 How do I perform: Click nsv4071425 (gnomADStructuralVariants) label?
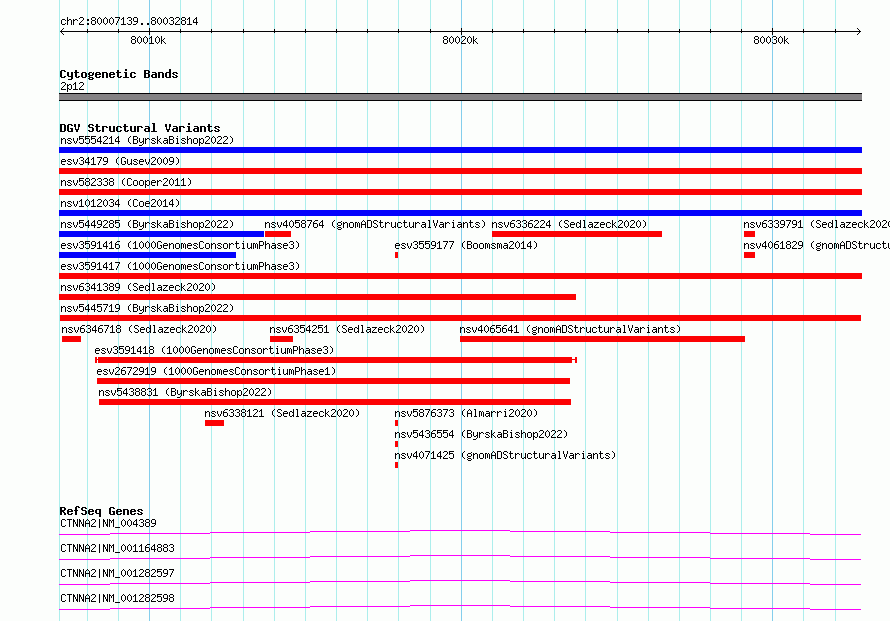pos(505,455)
